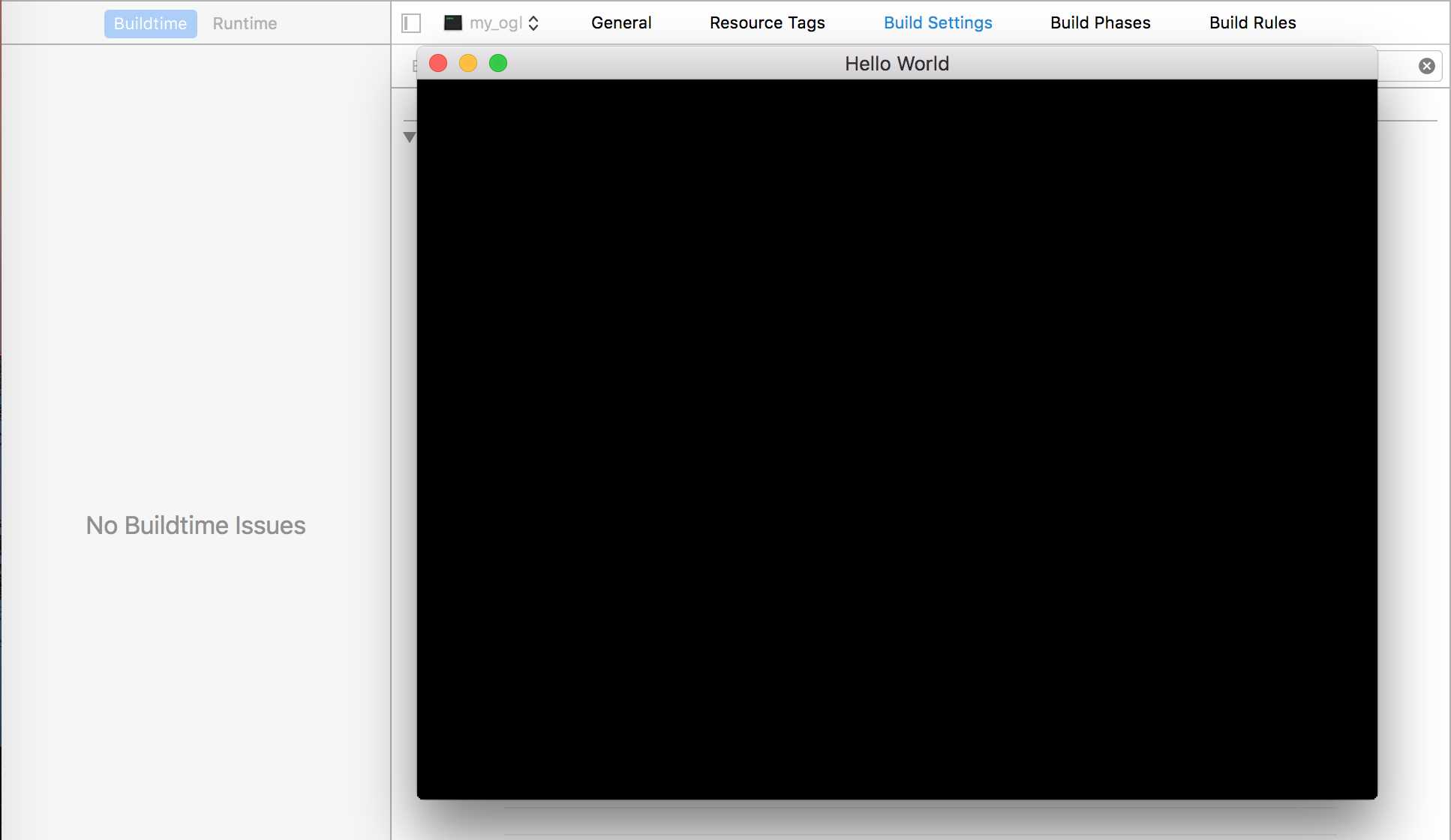Open the Build Phases tab
Image resolution: width=1451 pixels, height=840 pixels.
(1100, 22)
